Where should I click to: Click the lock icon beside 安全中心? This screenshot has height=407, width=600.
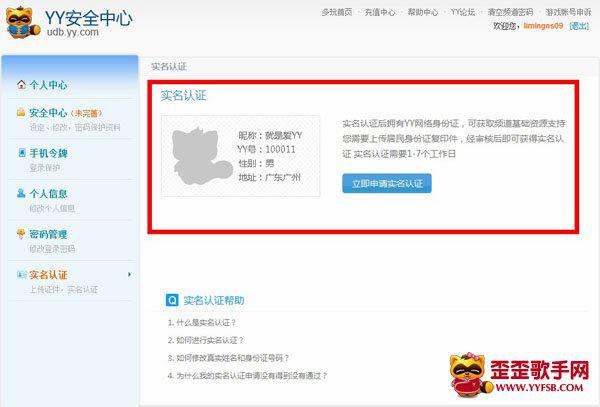pyautogui.click(x=21, y=112)
